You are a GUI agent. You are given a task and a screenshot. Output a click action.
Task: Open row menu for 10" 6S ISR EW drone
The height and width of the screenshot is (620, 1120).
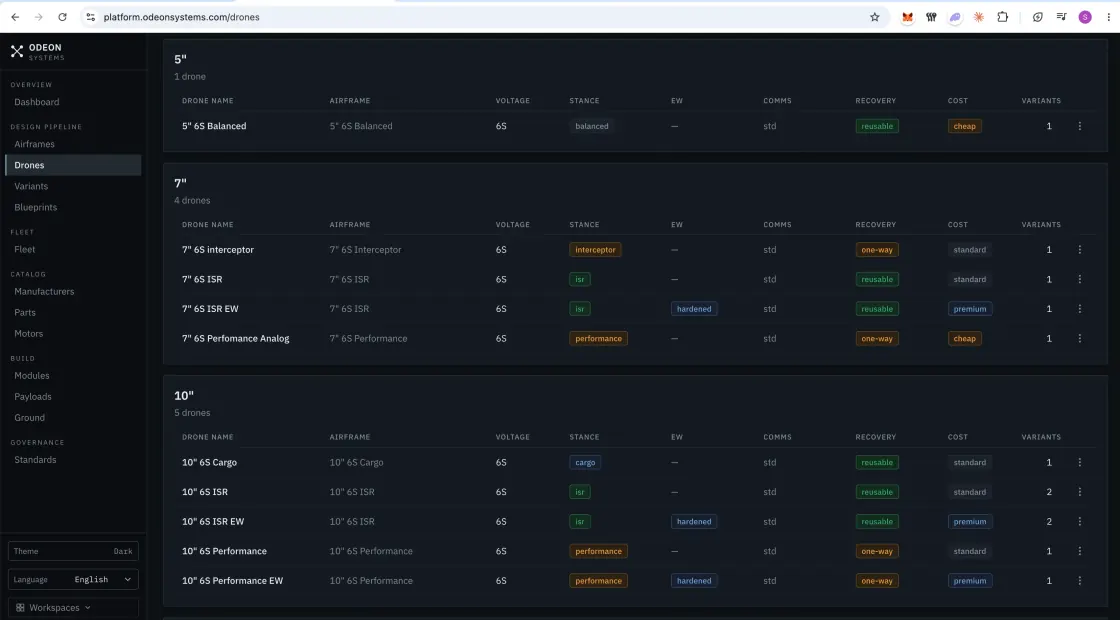1079,521
